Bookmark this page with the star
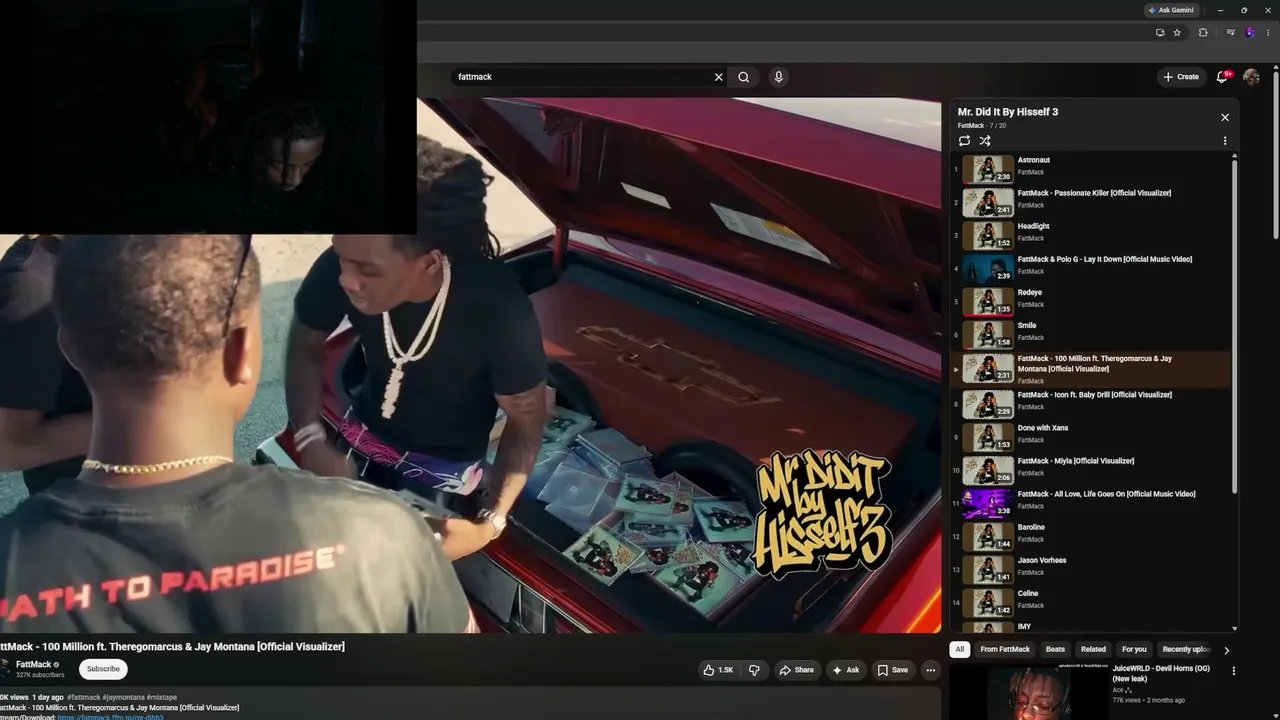 tap(1177, 33)
